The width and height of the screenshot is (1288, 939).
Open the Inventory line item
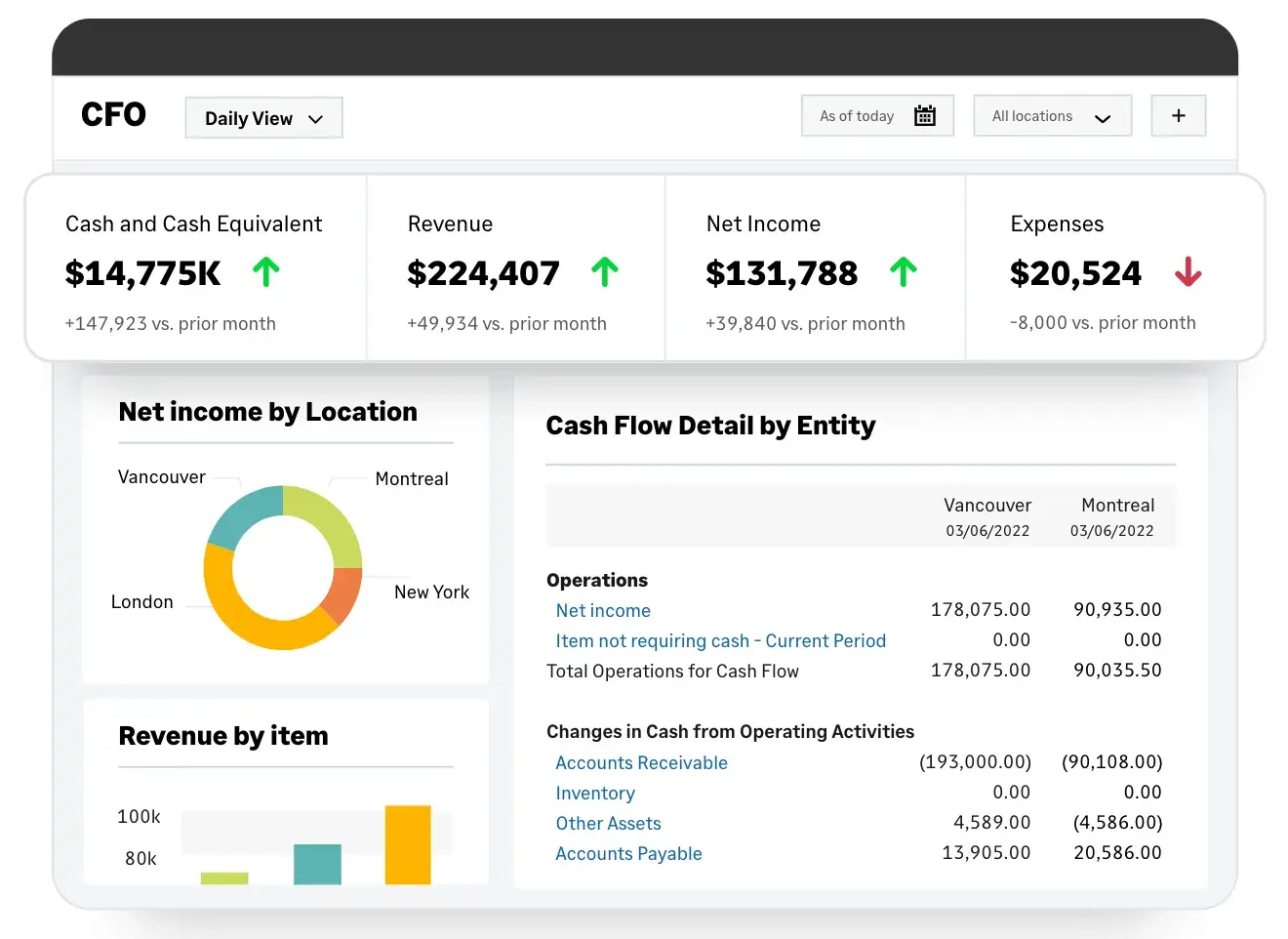(x=595, y=794)
